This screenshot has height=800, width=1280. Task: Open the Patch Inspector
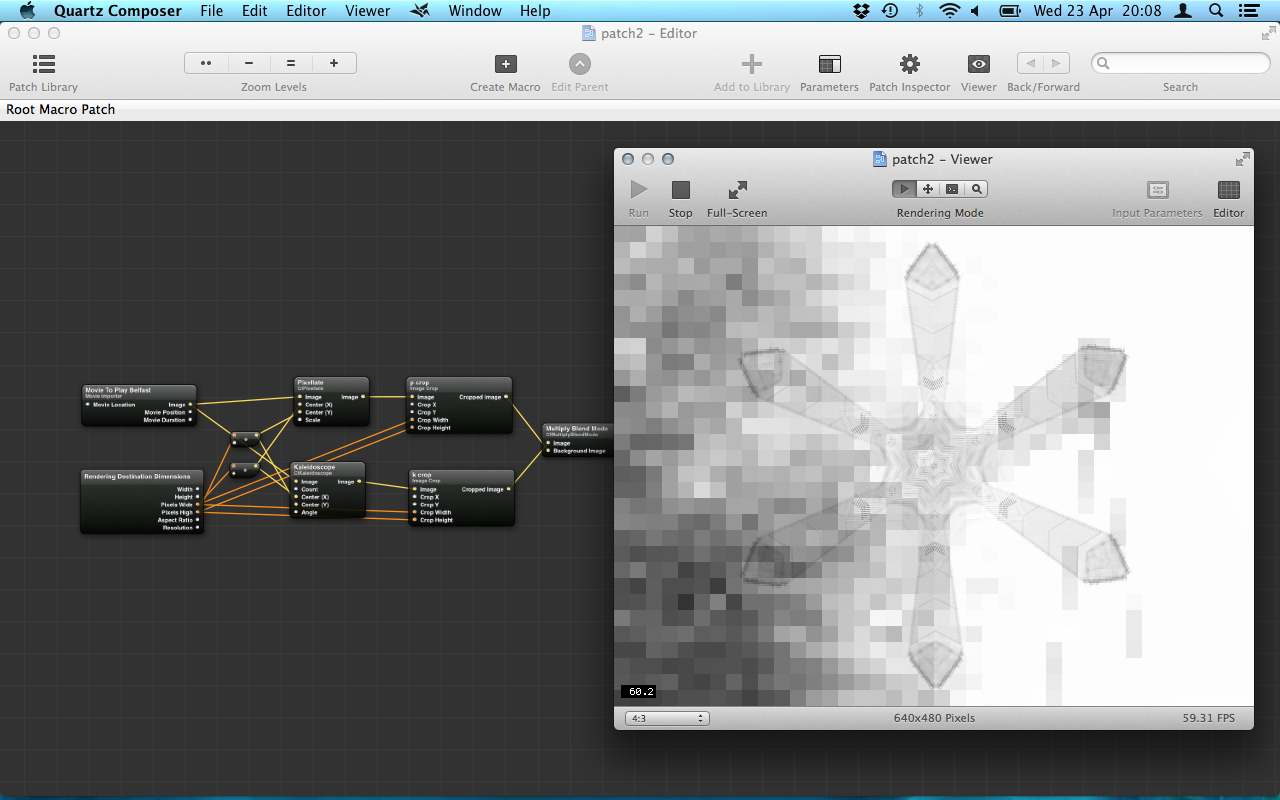tap(909, 65)
